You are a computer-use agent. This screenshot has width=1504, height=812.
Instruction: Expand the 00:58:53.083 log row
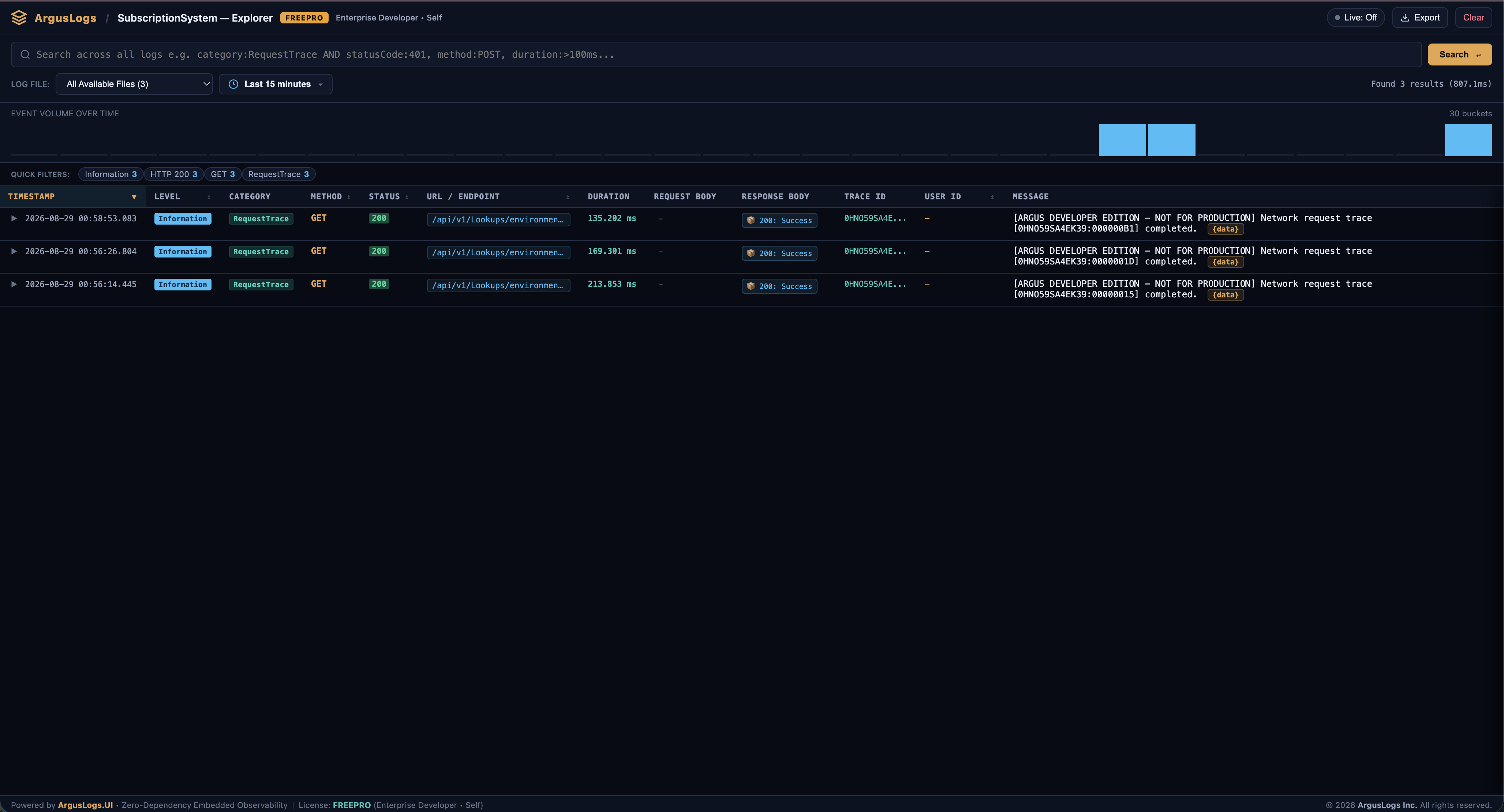click(x=14, y=218)
